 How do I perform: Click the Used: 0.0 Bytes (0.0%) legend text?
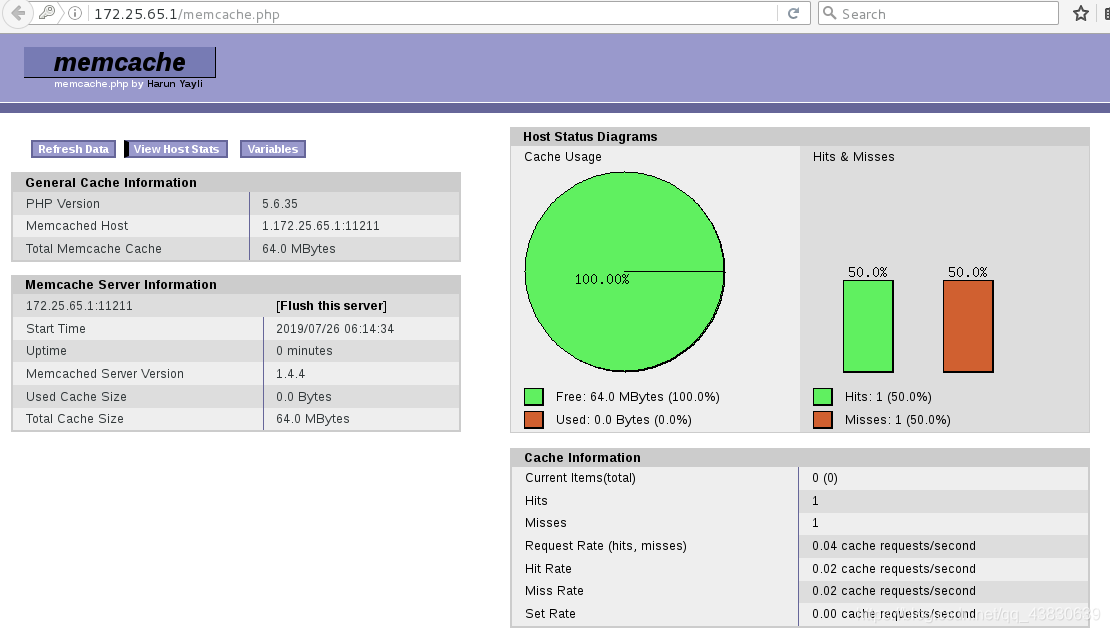pos(624,420)
